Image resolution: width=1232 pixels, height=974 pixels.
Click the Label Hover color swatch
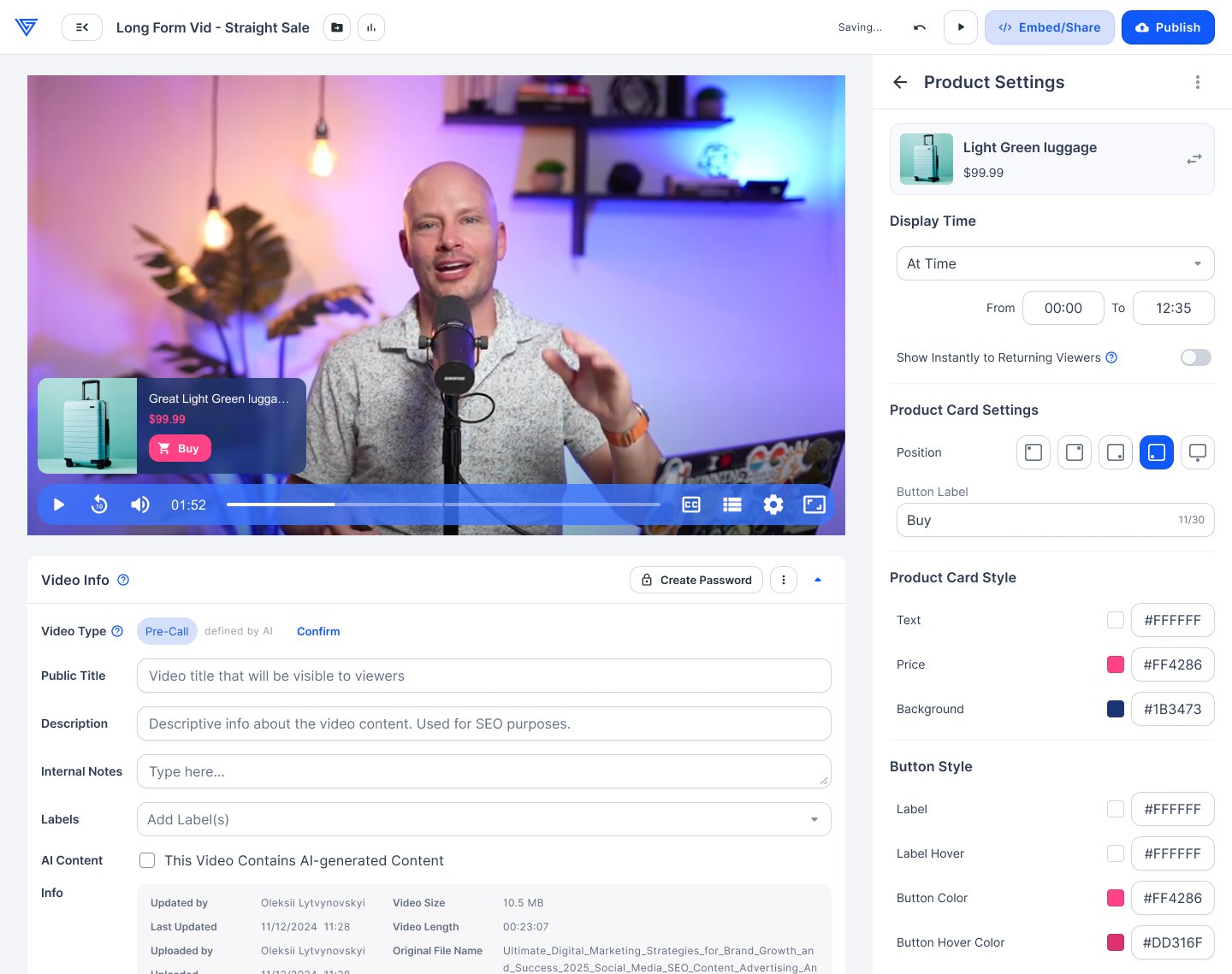click(1116, 853)
